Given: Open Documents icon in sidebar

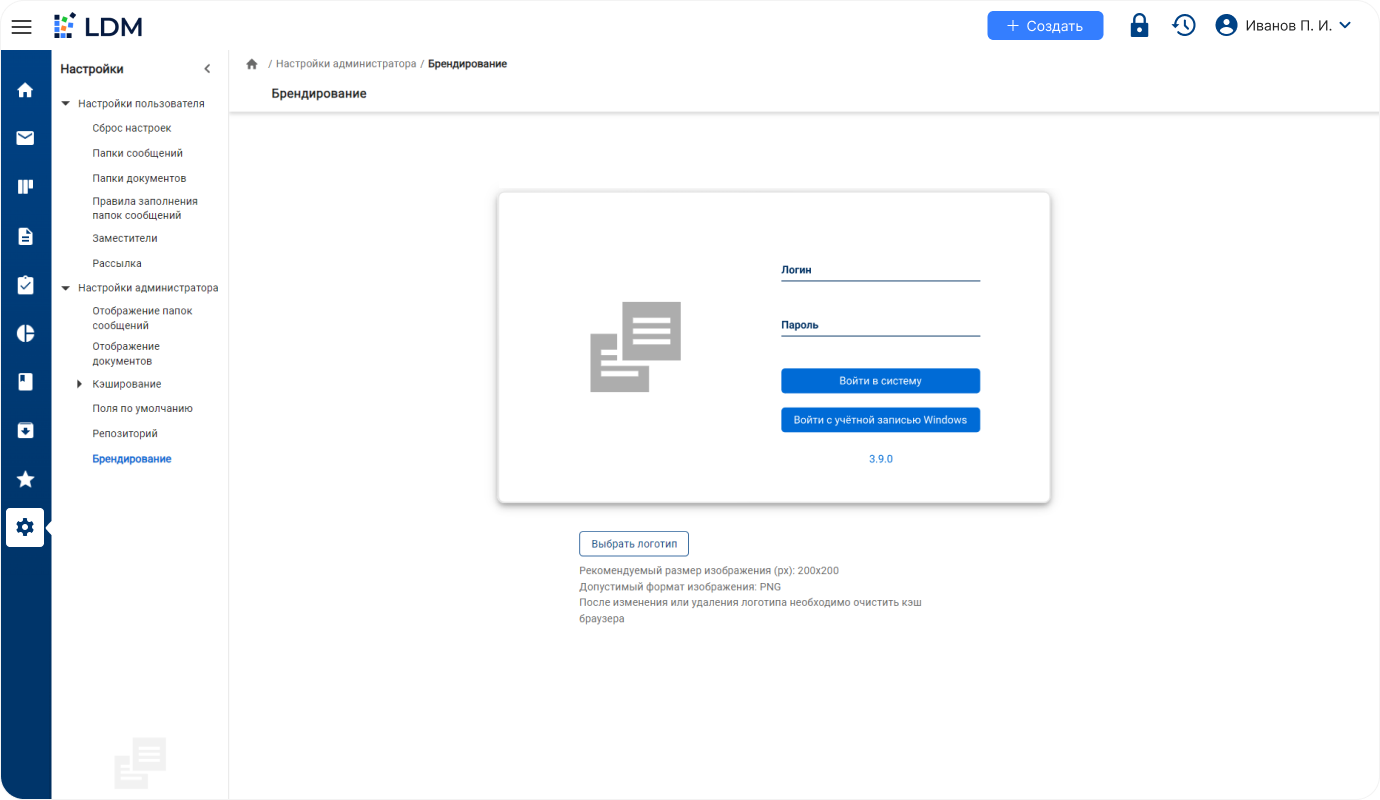Looking at the screenshot, I should (26, 236).
